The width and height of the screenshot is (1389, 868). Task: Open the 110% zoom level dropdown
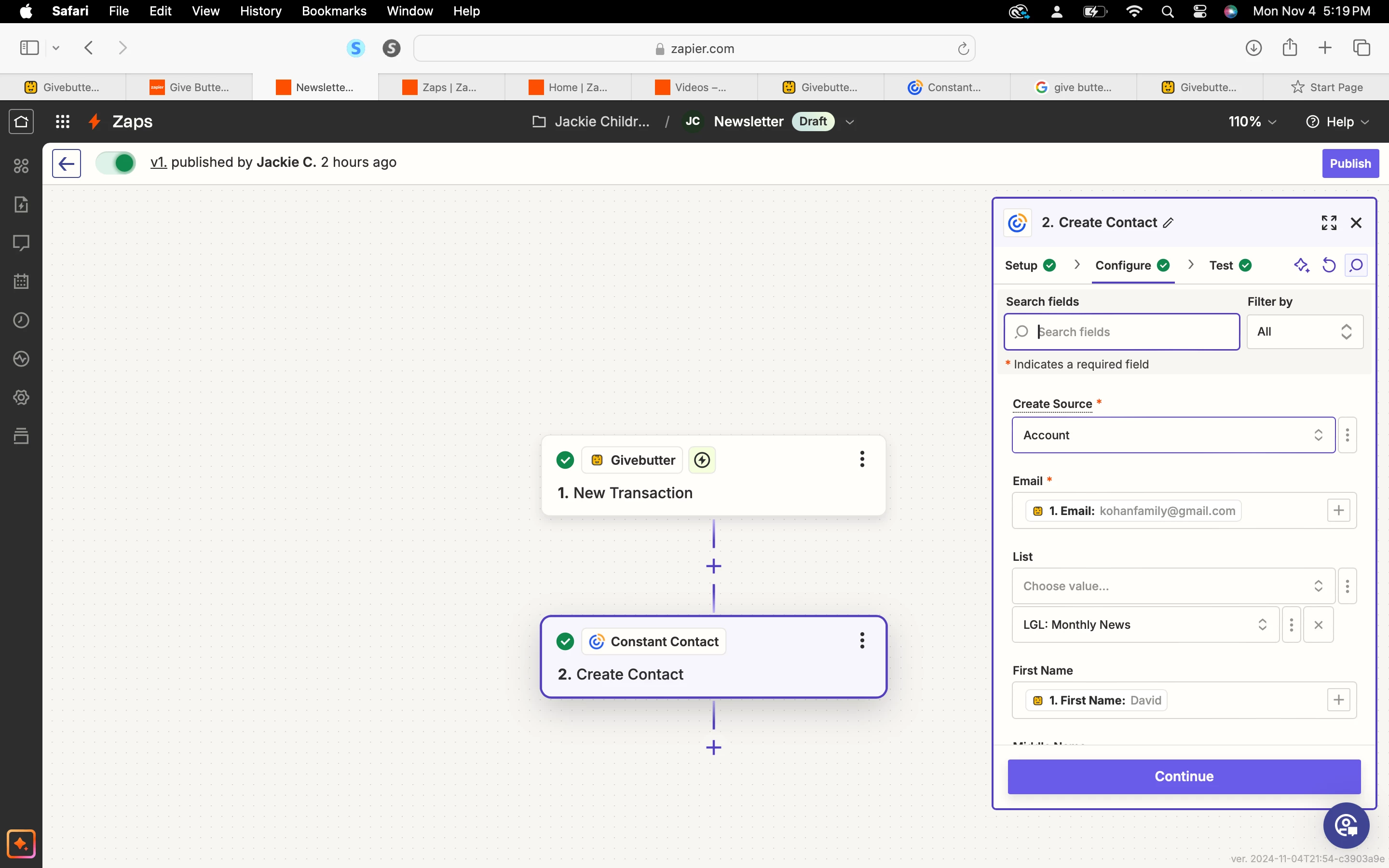(1252, 122)
